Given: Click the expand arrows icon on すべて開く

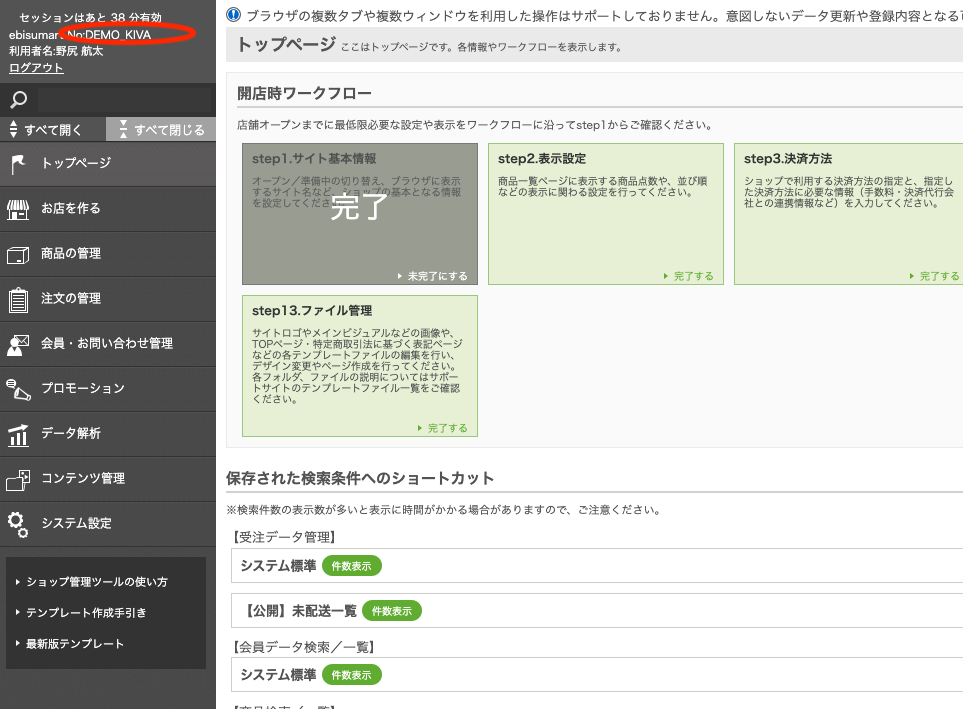Looking at the screenshot, I should [14, 129].
